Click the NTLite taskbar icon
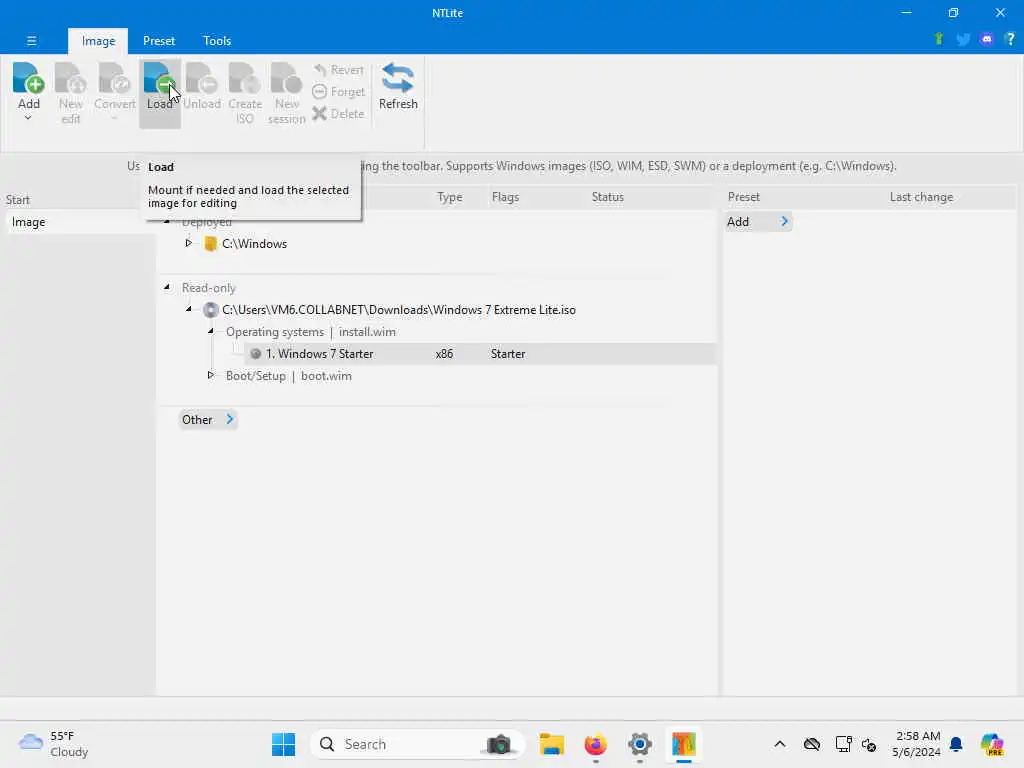Screen dimensions: 1024x768 click(x=684, y=744)
